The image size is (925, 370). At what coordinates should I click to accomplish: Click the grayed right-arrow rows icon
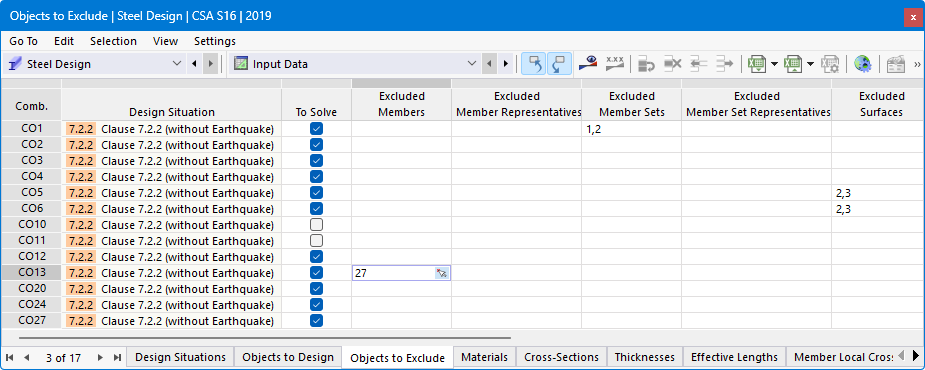point(724,64)
